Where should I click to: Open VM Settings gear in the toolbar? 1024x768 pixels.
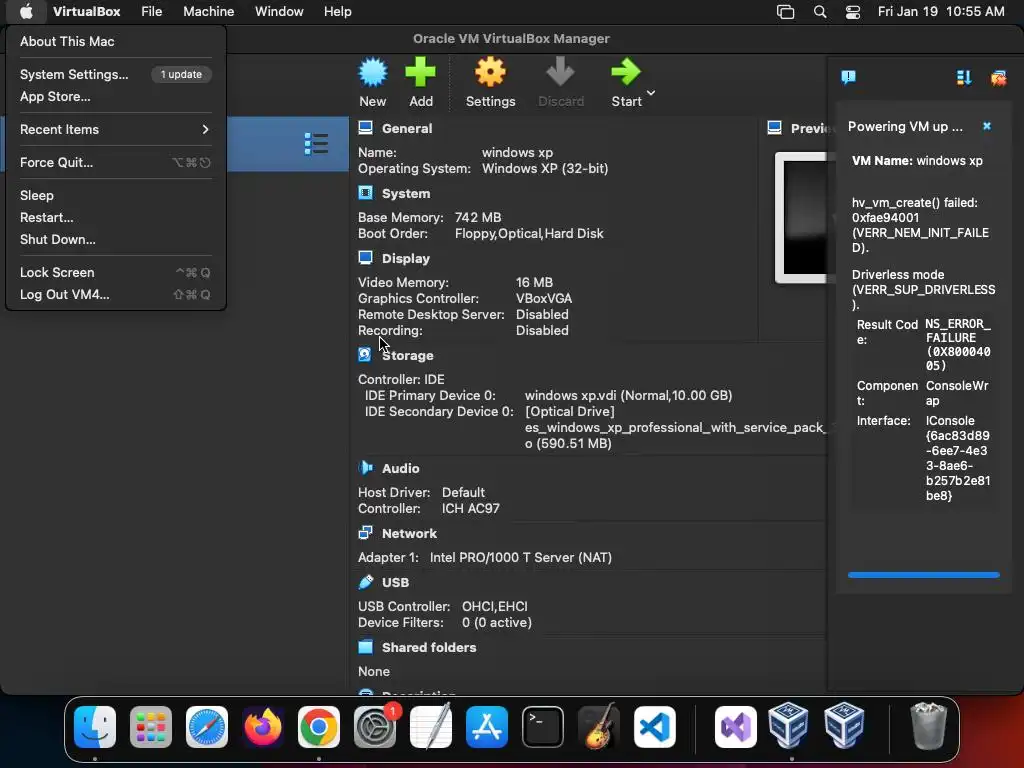490,72
